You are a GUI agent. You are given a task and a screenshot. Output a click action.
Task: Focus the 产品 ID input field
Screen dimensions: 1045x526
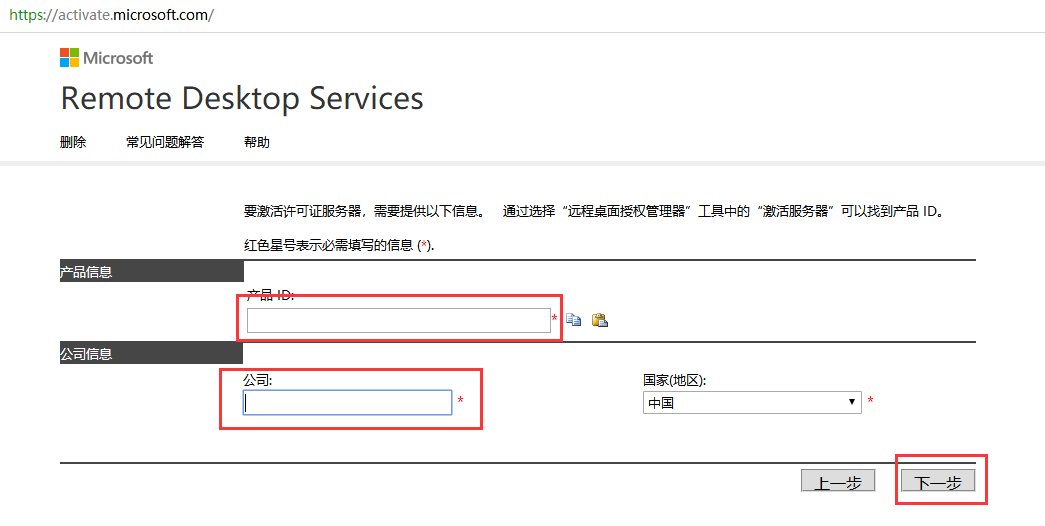point(399,321)
